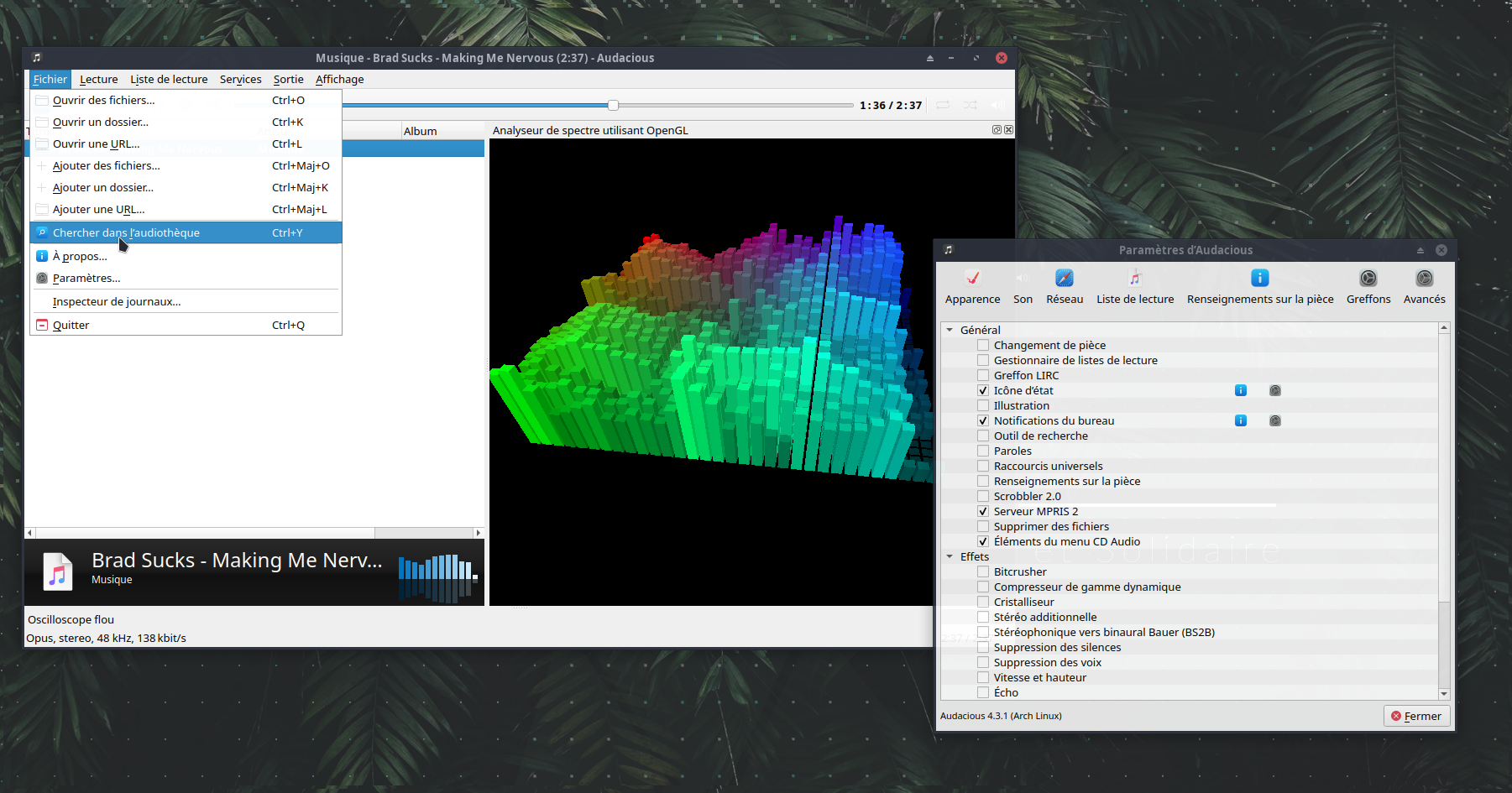Open the Réseau settings category
The width and height of the screenshot is (1512, 793).
1064,286
